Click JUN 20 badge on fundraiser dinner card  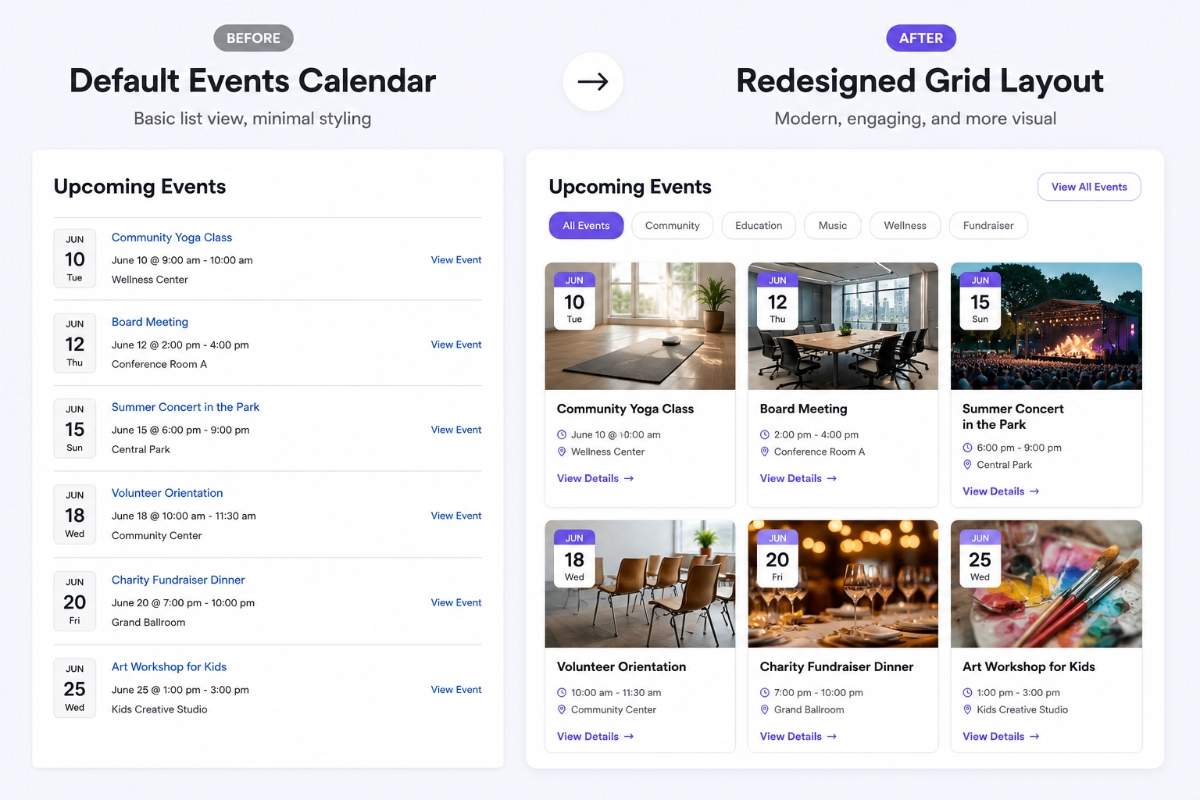pyautogui.click(x=777, y=559)
